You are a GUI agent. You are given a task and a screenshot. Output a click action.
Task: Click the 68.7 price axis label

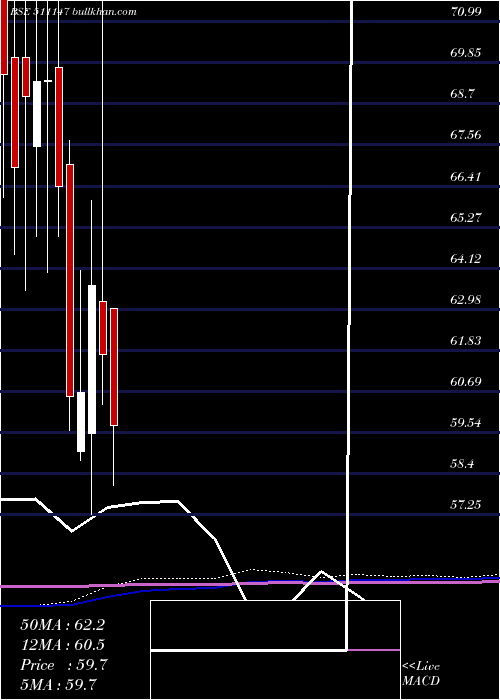point(463,94)
